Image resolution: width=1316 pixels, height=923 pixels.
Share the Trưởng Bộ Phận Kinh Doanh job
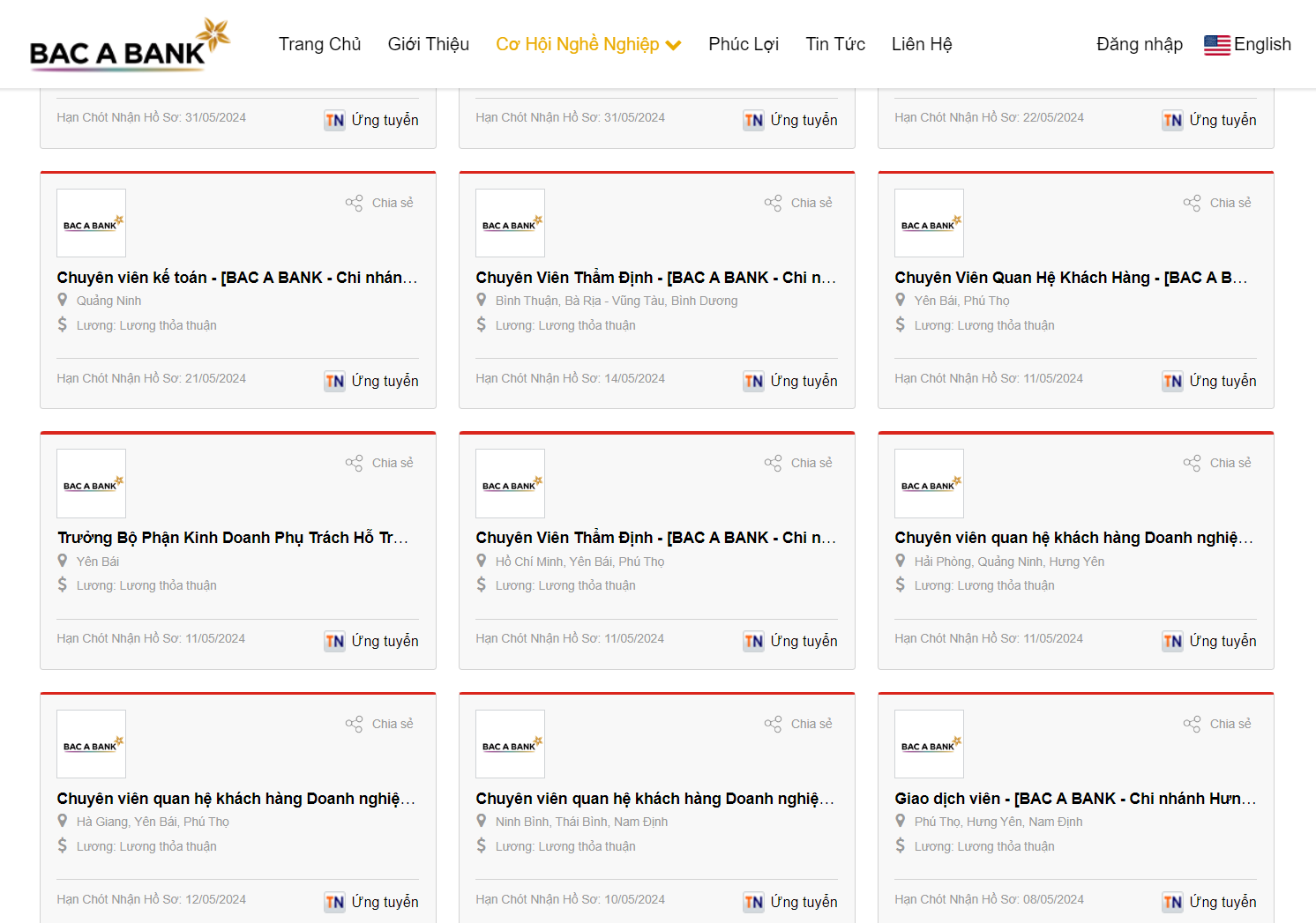[x=379, y=463]
